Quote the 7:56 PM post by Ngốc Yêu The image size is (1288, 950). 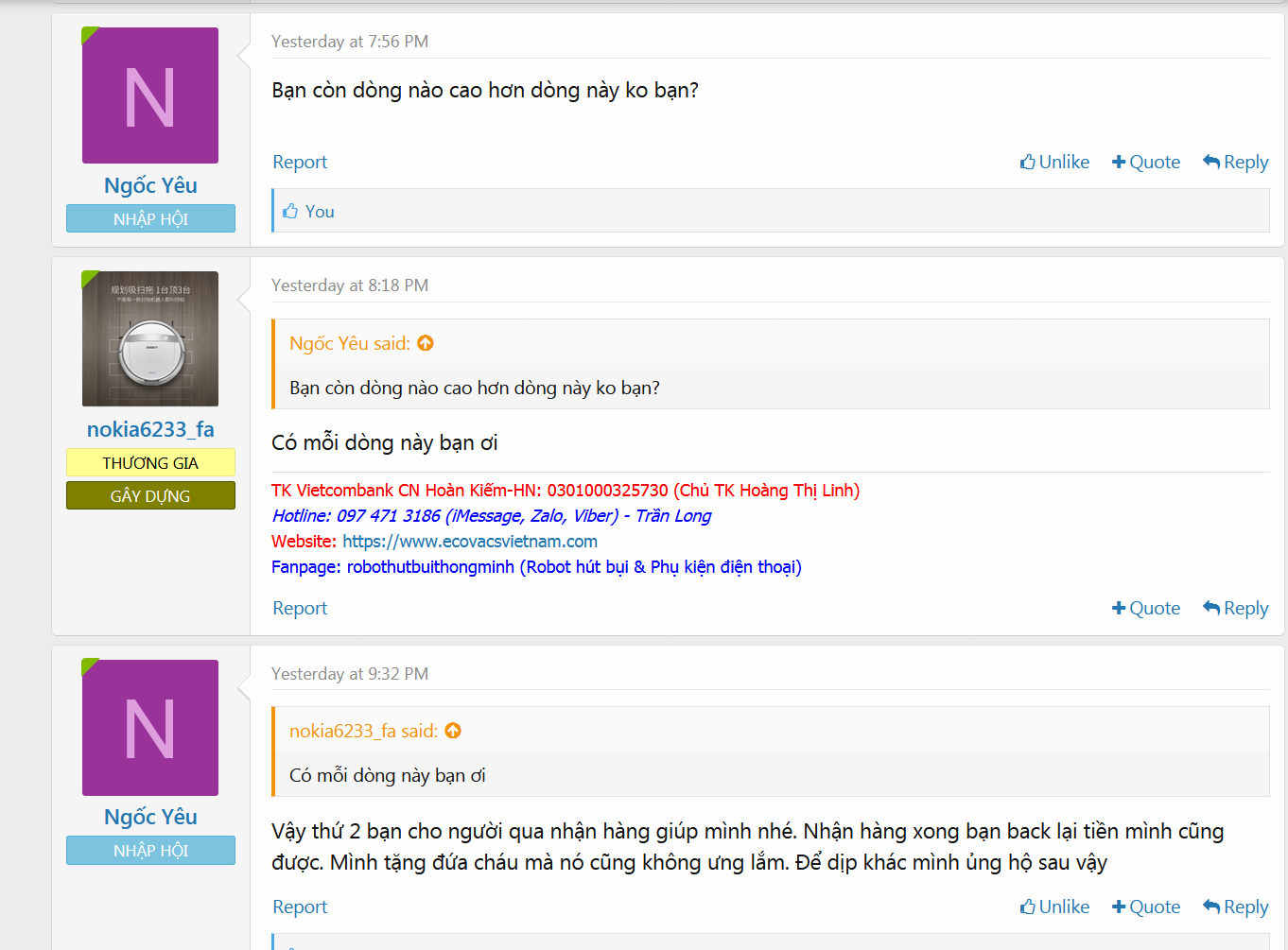coord(1146,162)
